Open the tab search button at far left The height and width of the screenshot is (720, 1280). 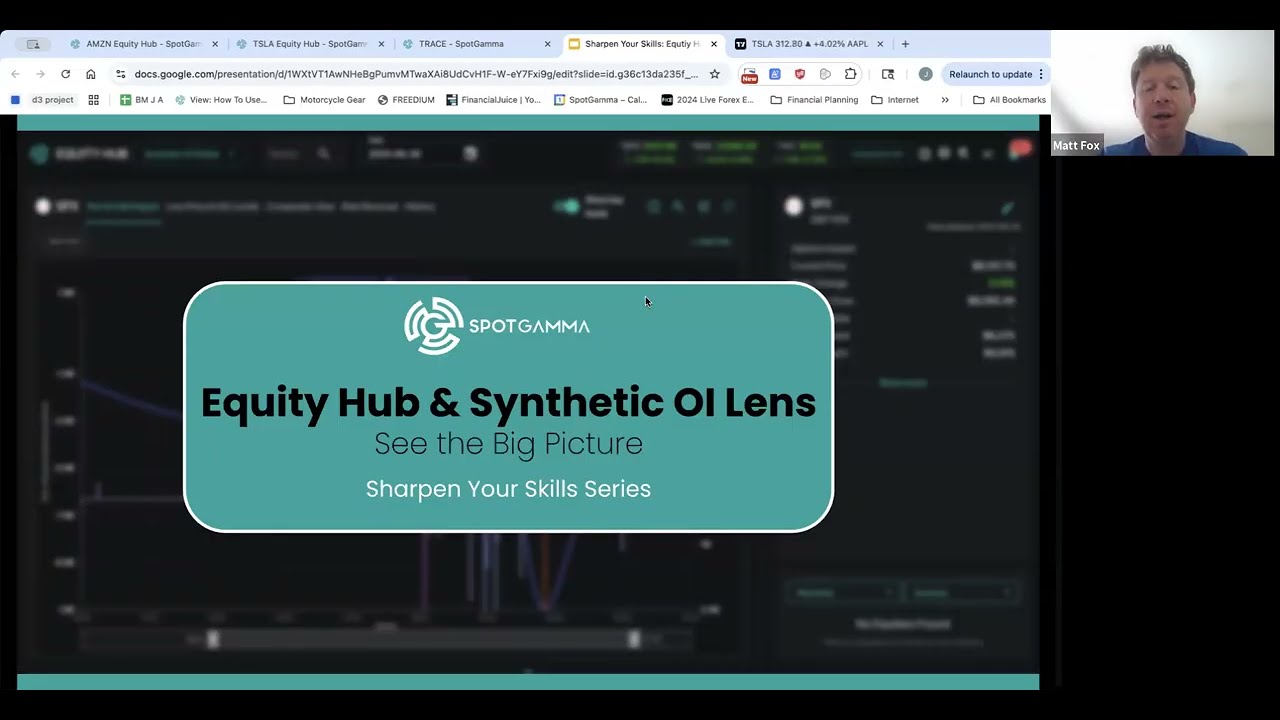pos(33,44)
